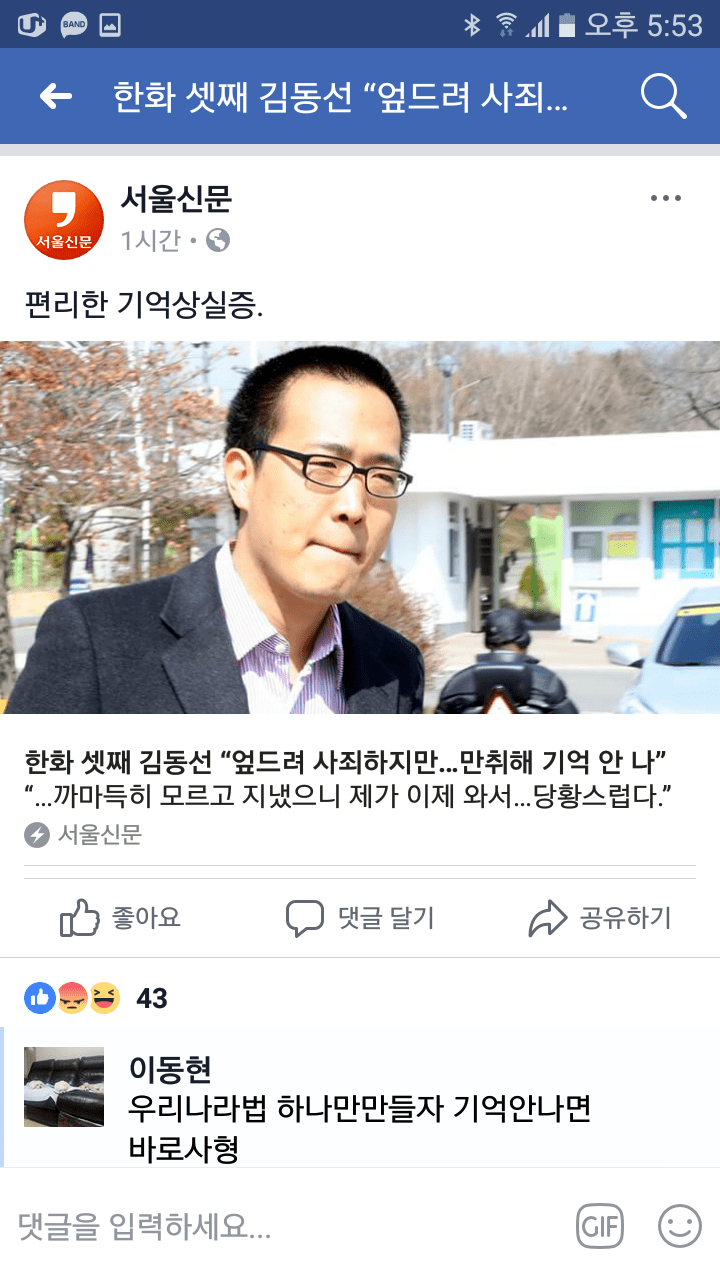
Task: Open the three-dot post options menu
Action: 666,198
